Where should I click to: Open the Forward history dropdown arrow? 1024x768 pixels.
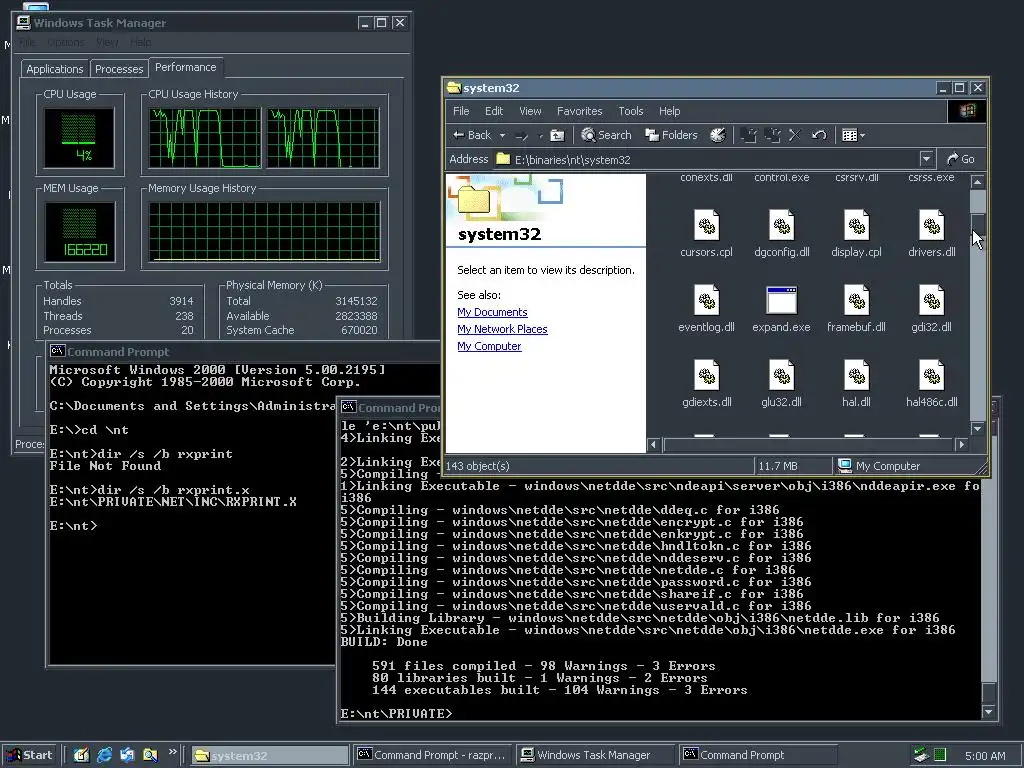[x=540, y=136]
